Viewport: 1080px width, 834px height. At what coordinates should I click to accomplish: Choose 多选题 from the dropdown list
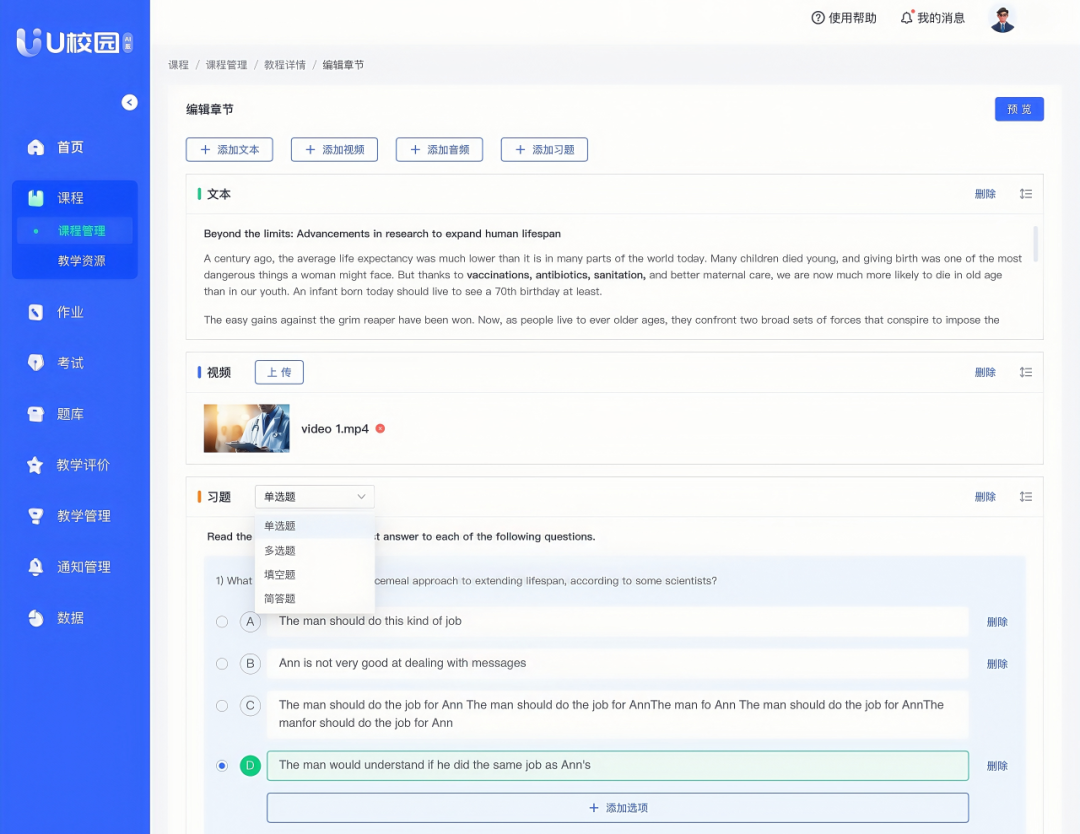point(280,551)
